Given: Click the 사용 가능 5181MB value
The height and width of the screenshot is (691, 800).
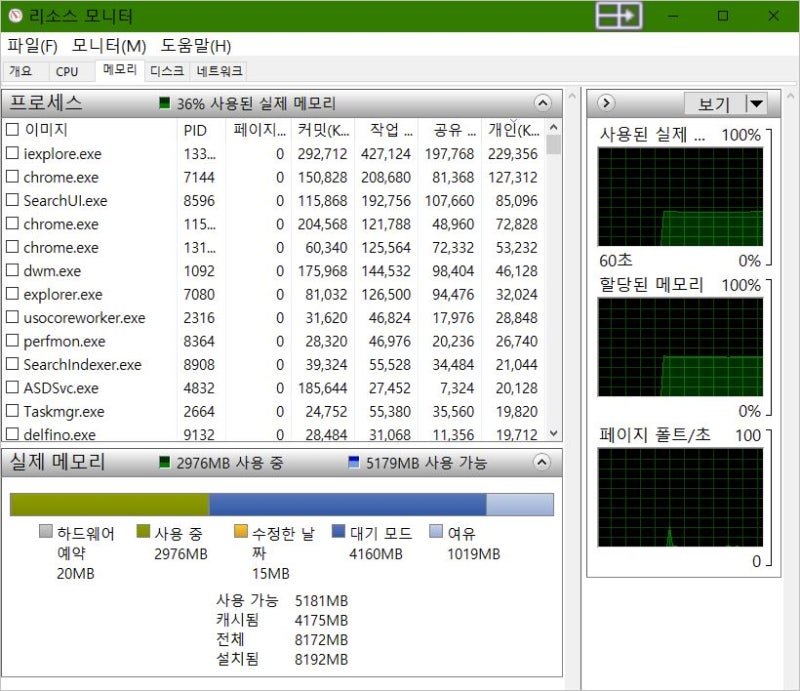Looking at the screenshot, I should click(x=321, y=601).
